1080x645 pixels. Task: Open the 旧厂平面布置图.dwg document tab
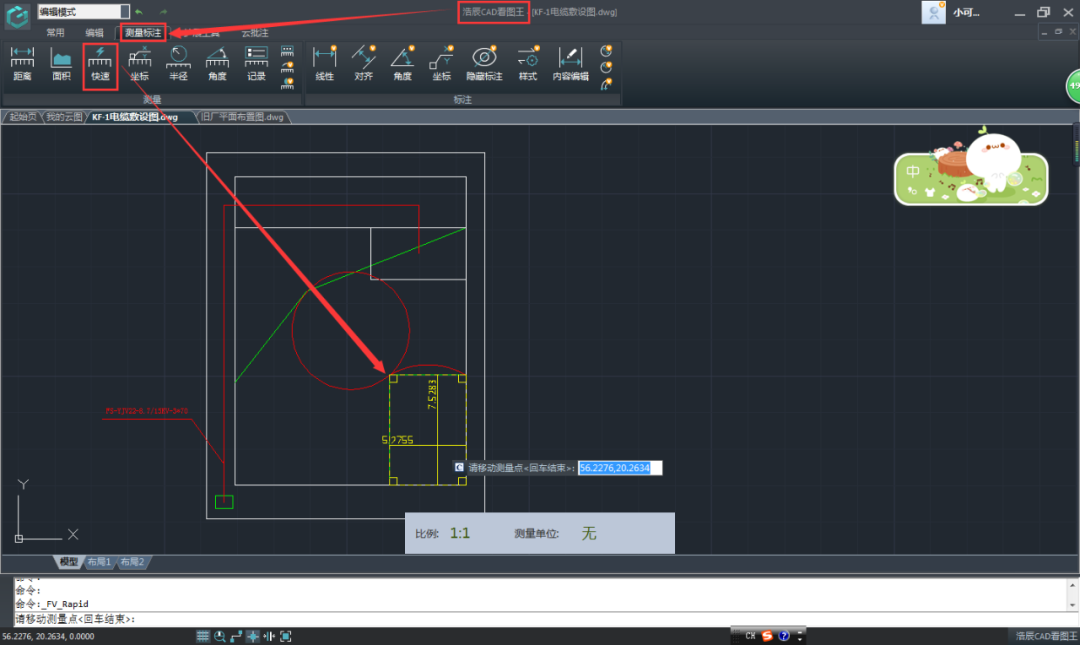[x=242, y=116]
